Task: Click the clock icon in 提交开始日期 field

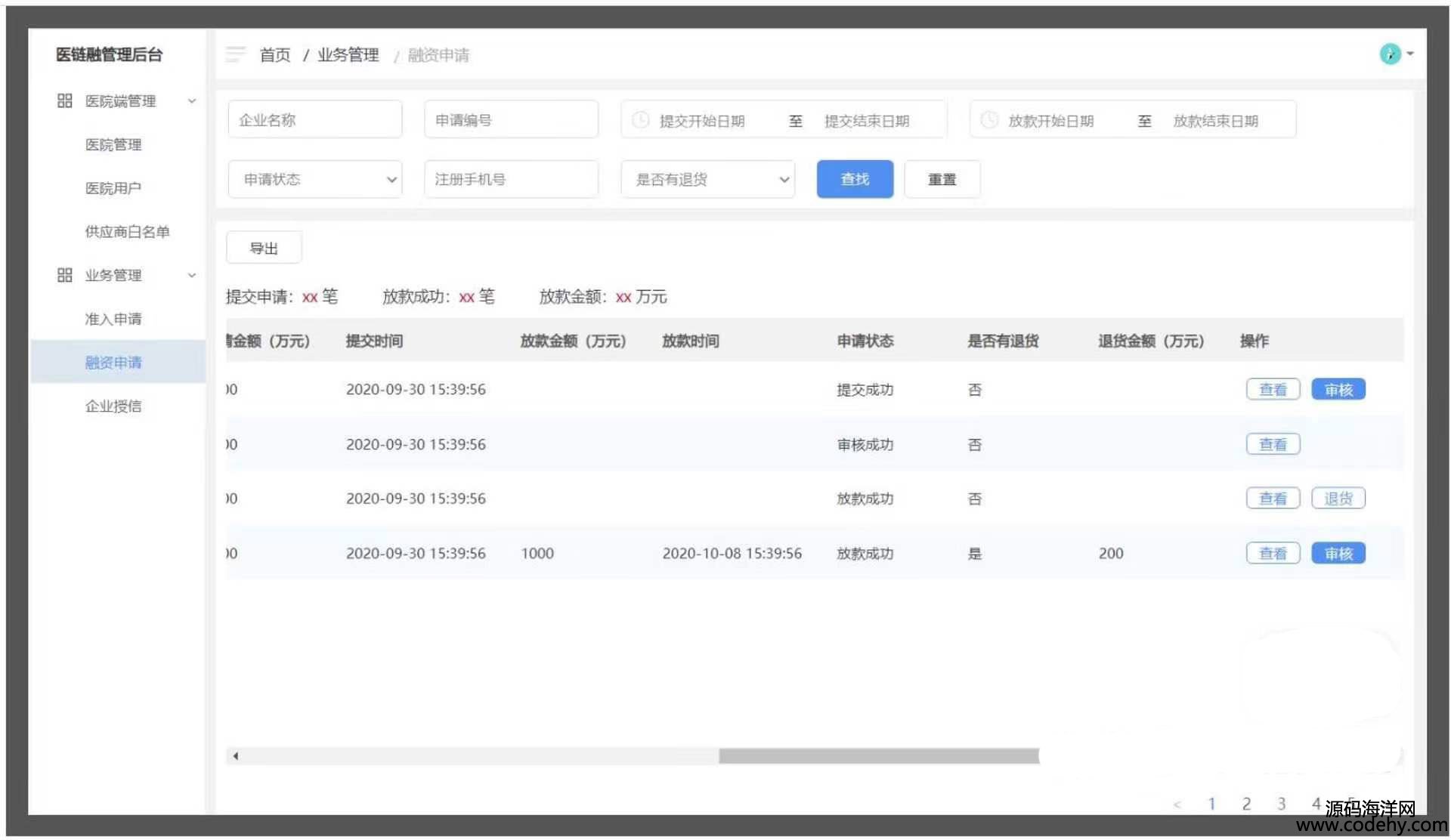Action: (640, 120)
